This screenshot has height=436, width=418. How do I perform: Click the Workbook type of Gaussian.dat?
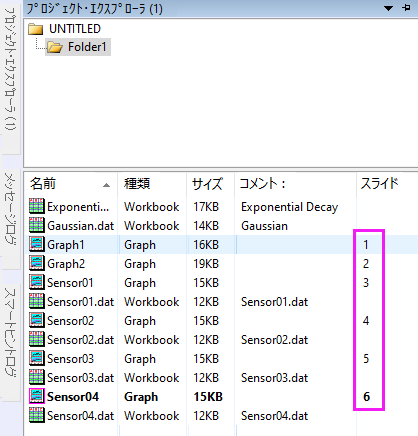coord(152,226)
